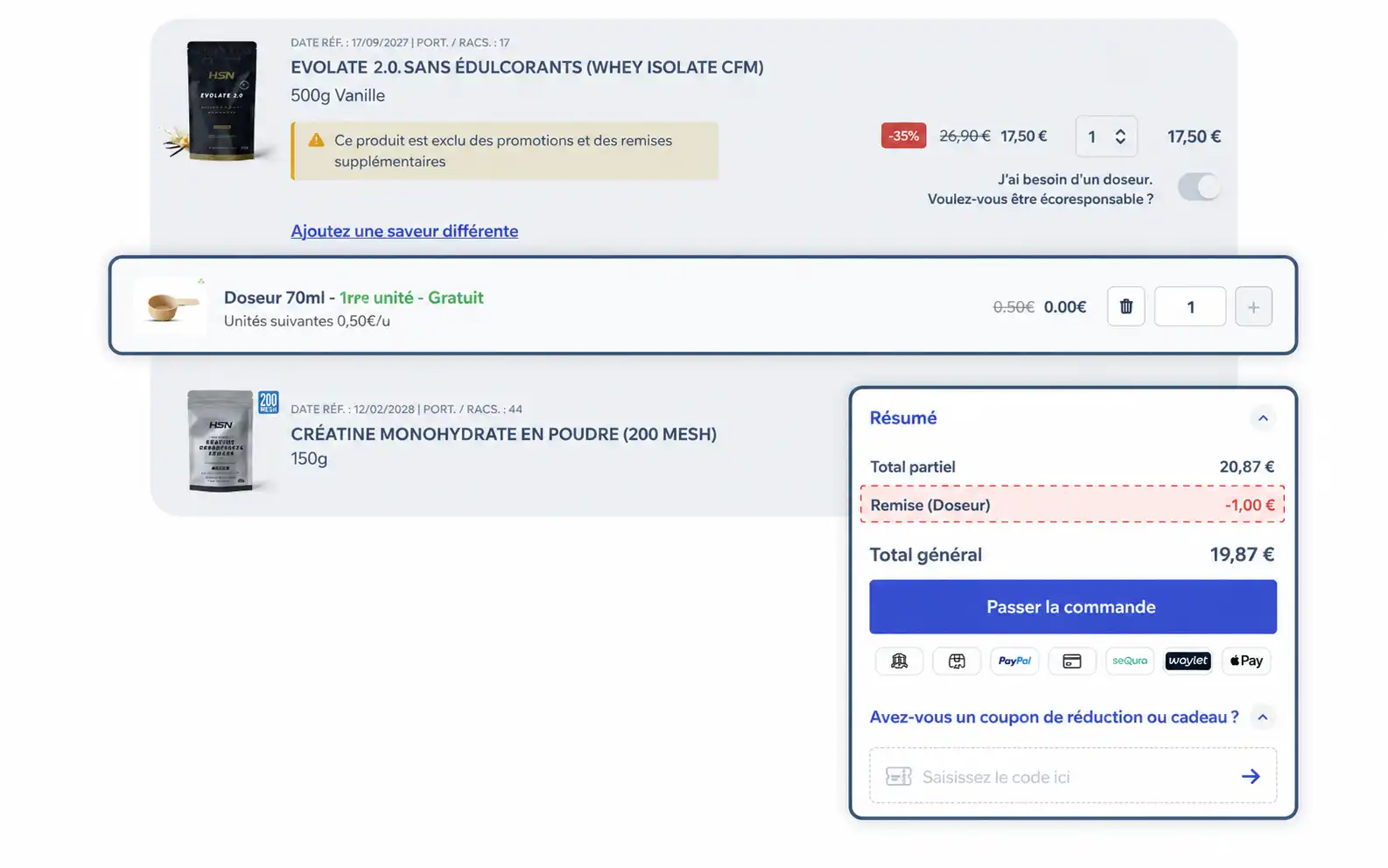Click the 'Avez-vous un coupon de réduction' heading
1388x868 pixels.
1054,717
